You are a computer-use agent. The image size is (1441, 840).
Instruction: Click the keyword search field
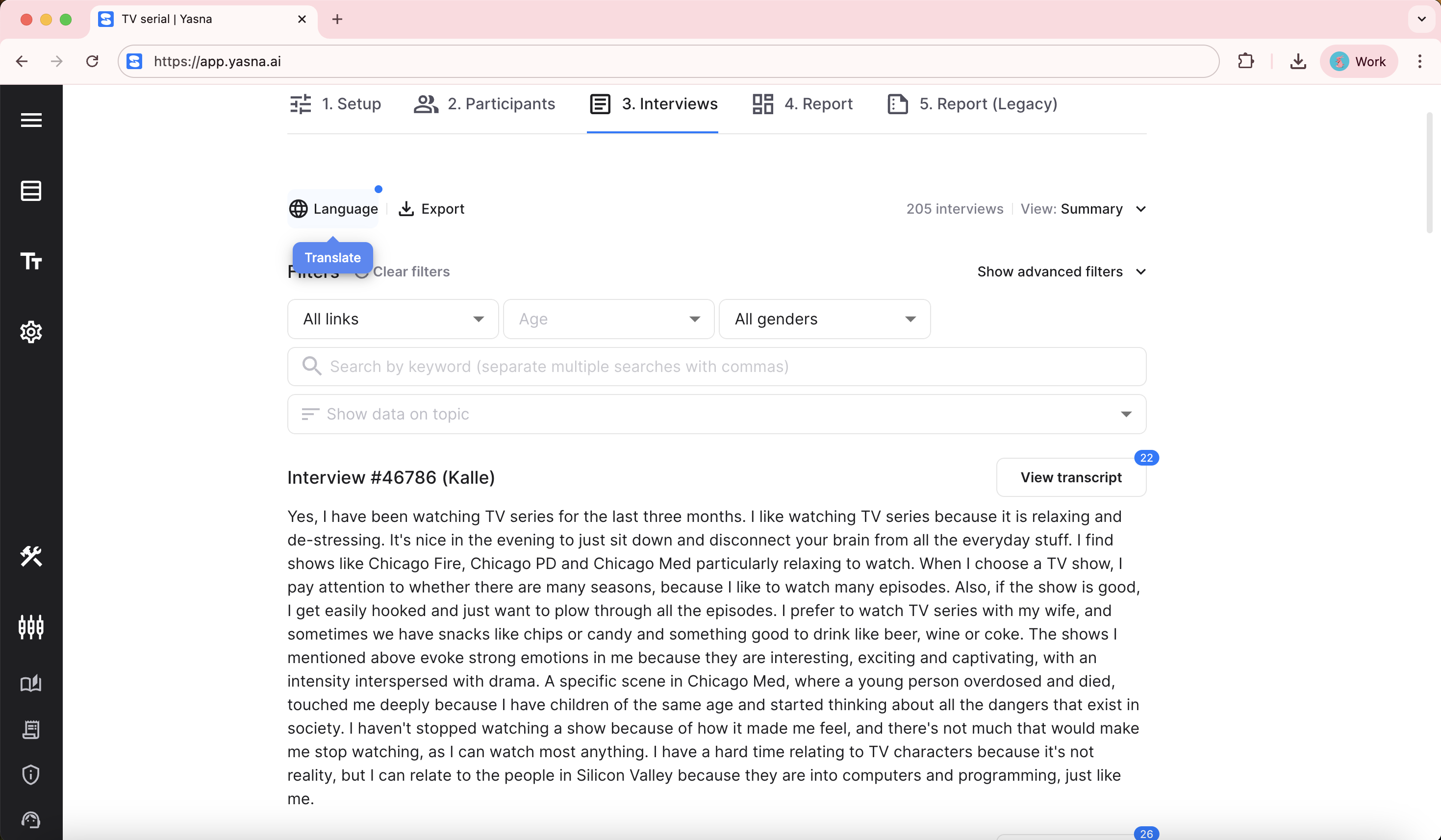coord(716,366)
